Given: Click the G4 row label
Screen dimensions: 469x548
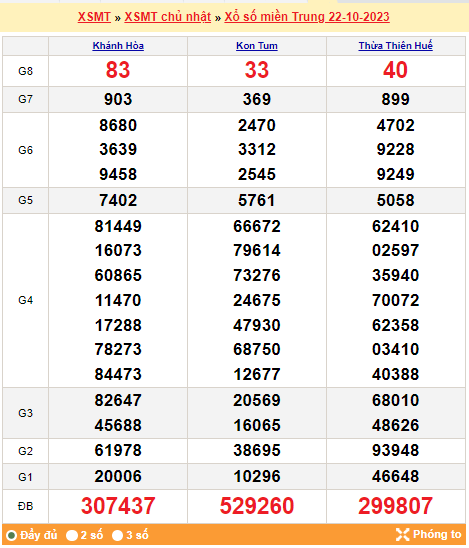Looking at the screenshot, I should click(26, 300).
